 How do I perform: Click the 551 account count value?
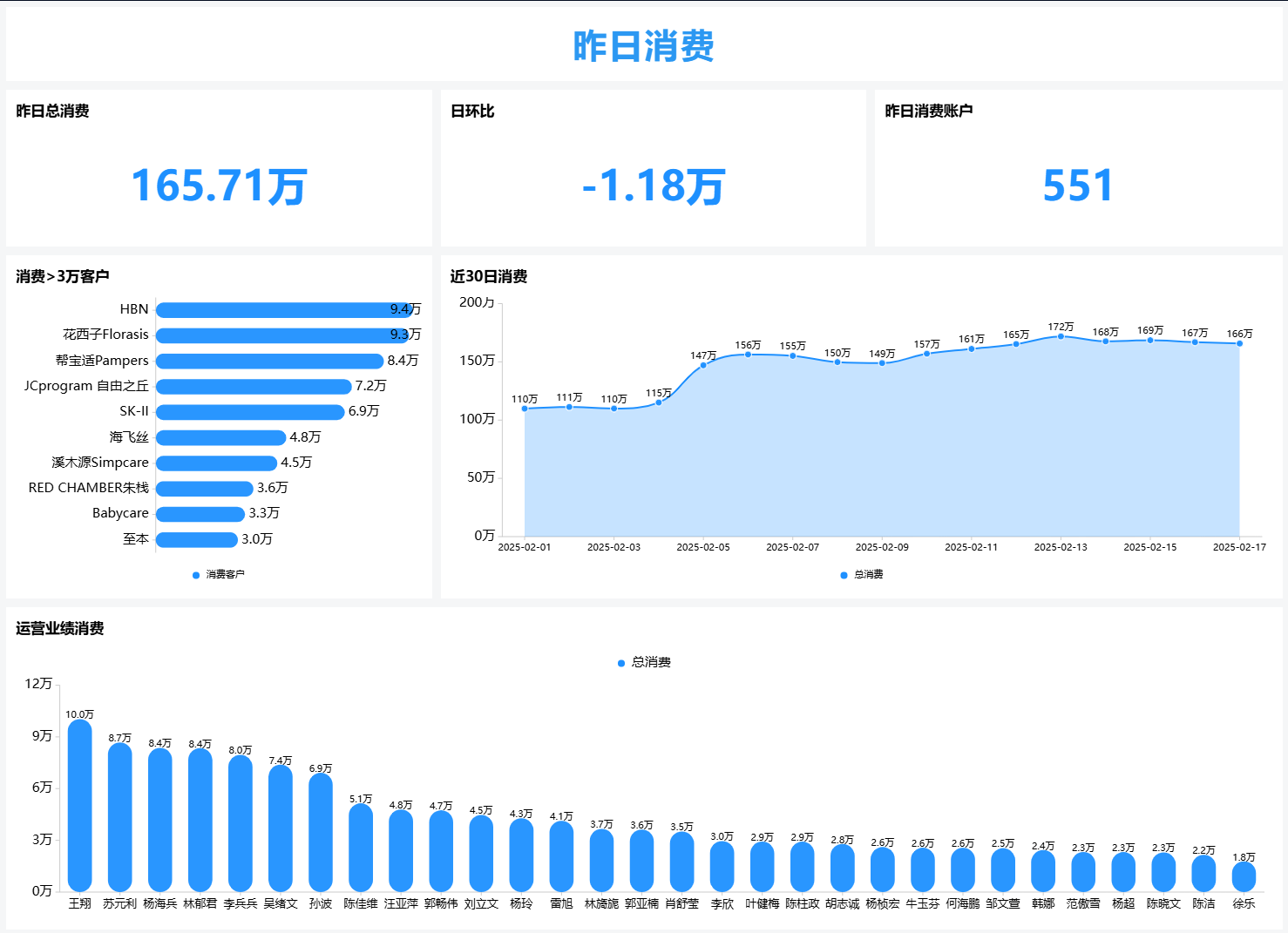(1078, 186)
